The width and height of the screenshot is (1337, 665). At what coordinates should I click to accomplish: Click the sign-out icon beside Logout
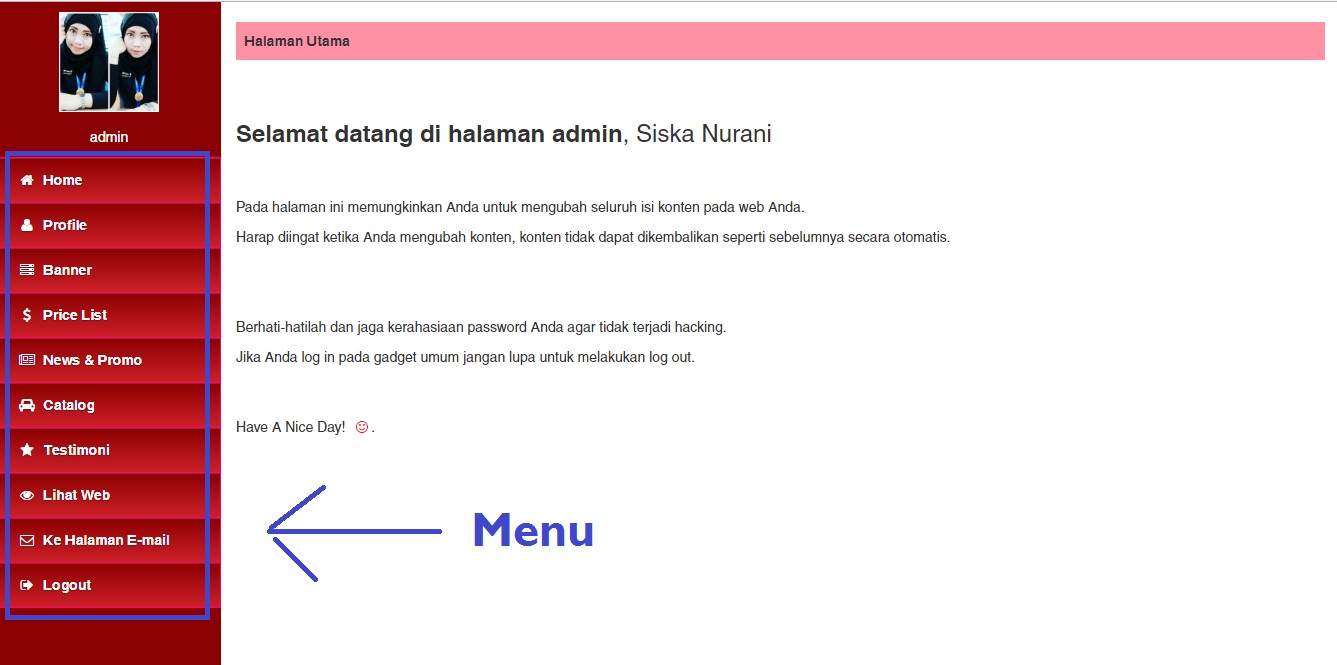coord(27,585)
